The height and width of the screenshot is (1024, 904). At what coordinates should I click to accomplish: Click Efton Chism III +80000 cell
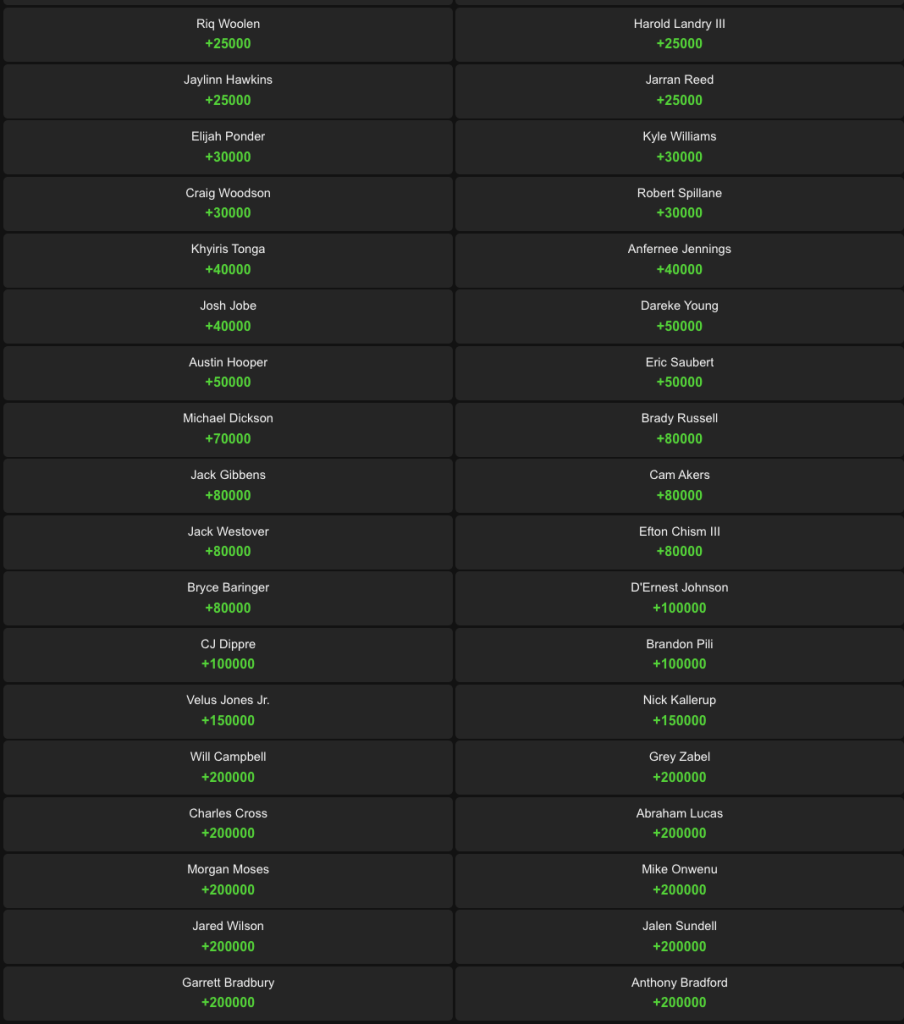[x=679, y=542]
